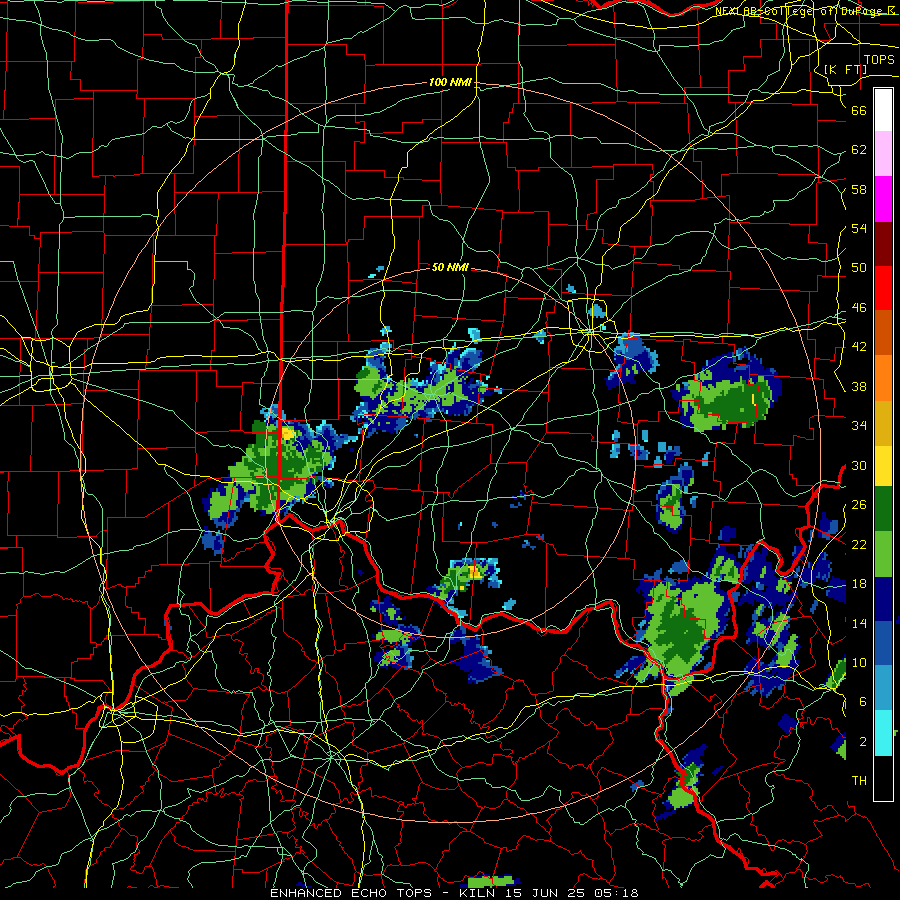The height and width of the screenshot is (900, 900).
Task: Pick the bright red legend swatch
Action: pos(883,288)
